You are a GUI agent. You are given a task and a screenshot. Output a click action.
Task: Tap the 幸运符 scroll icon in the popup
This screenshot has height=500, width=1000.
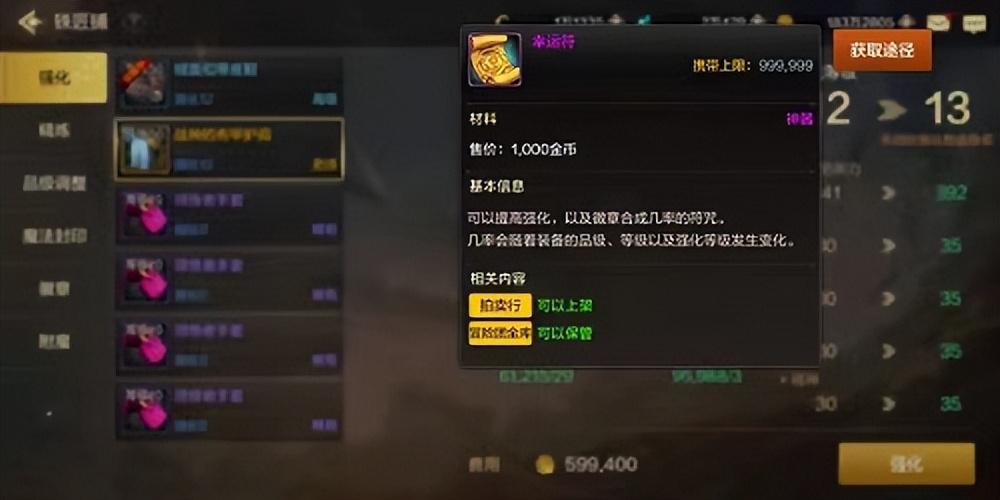pyautogui.click(x=494, y=59)
